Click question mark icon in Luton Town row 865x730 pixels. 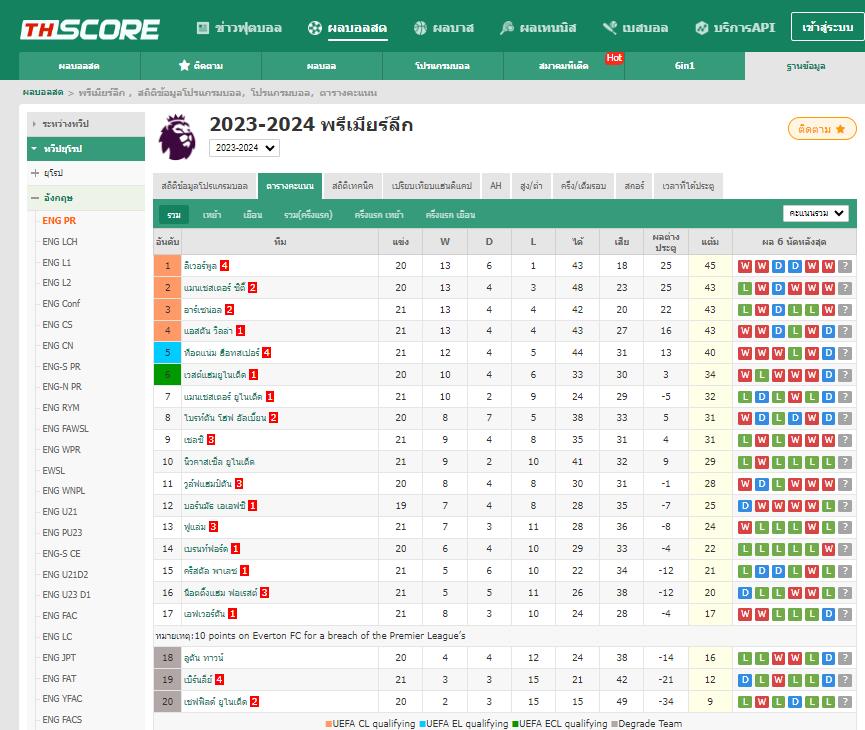tap(845, 658)
